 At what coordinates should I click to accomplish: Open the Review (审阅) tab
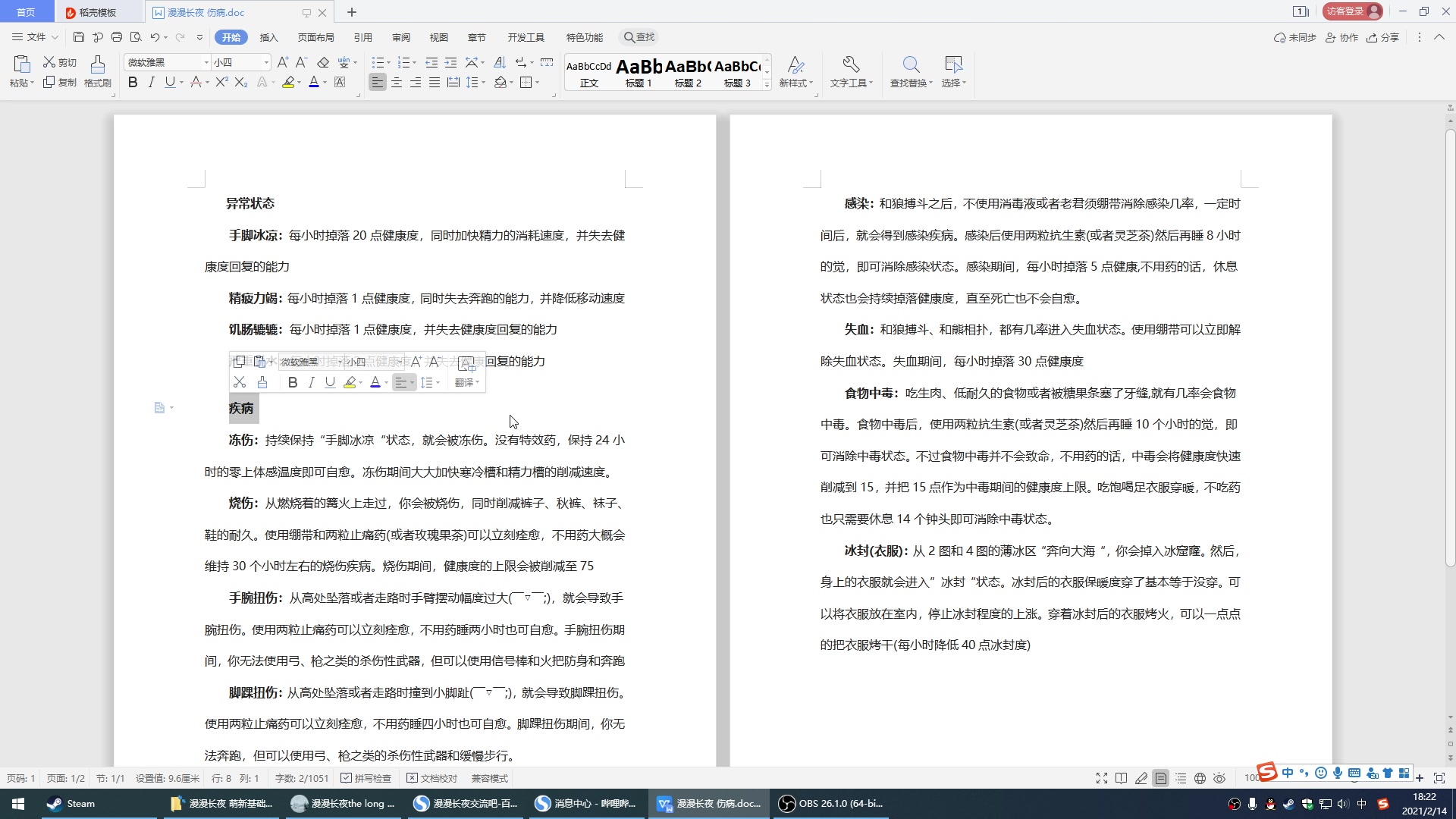click(400, 37)
